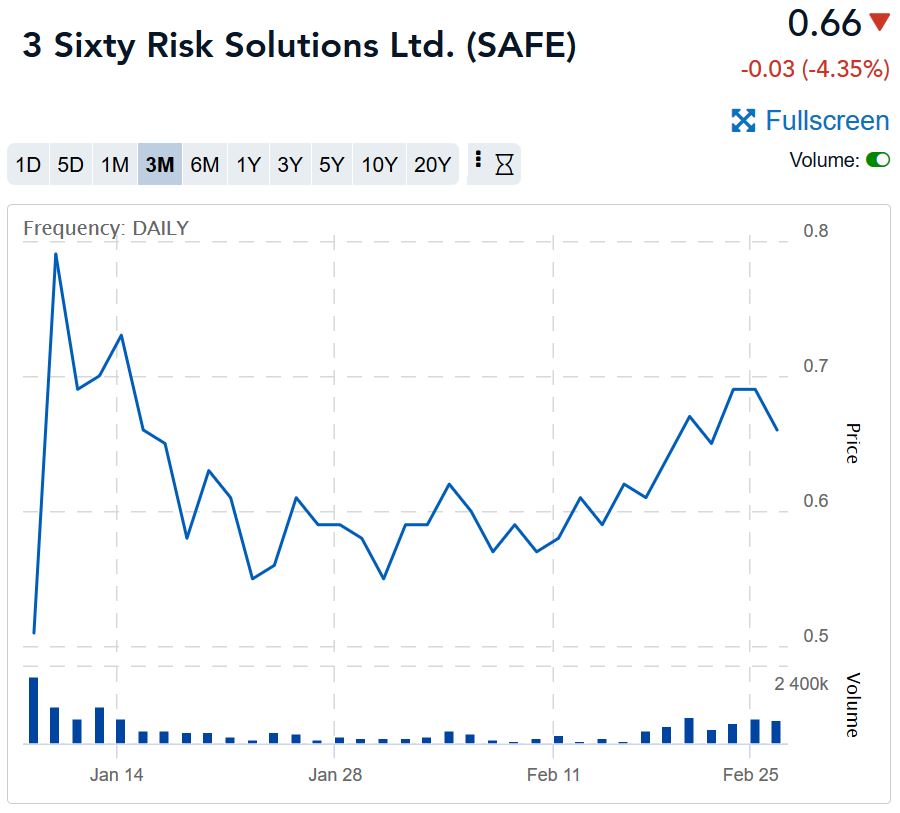Click the 0.7 price axis label
Screen dimensions: 900x813
pyautogui.click(x=816, y=366)
